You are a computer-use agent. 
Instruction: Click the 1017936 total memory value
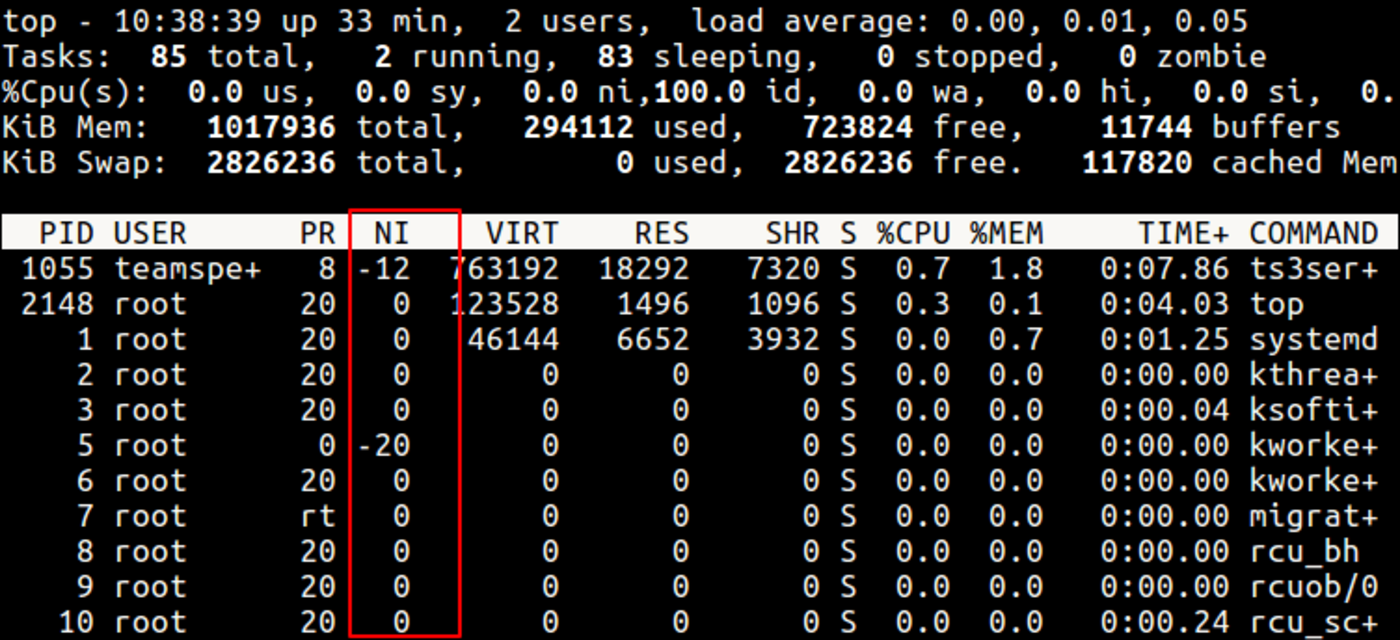[x=271, y=127]
